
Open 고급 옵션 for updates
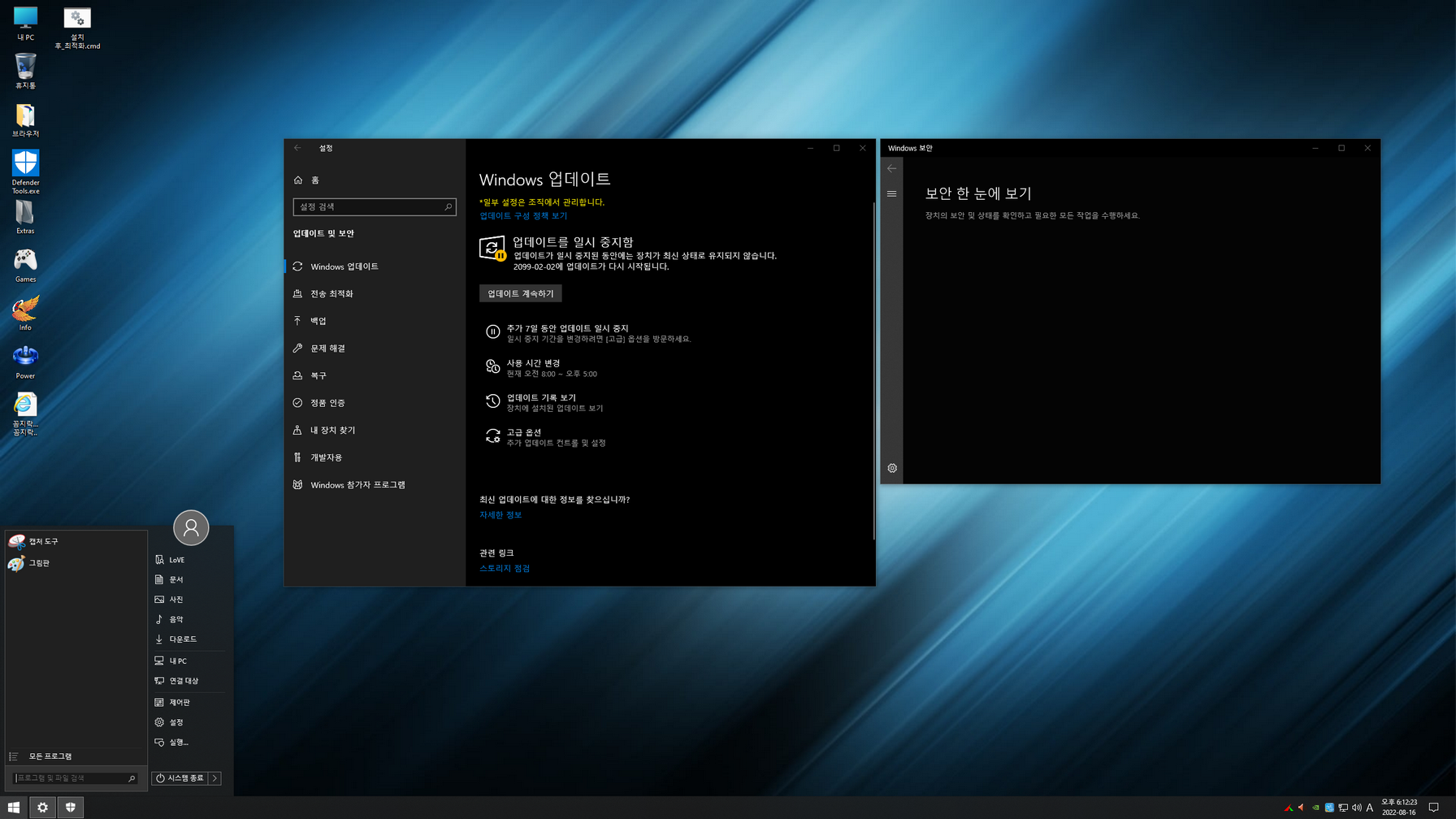tap(546, 437)
